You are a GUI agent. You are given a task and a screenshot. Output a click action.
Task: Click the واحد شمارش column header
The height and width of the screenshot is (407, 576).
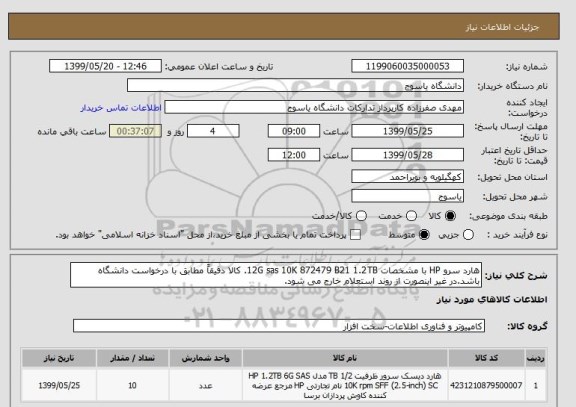(205, 358)
